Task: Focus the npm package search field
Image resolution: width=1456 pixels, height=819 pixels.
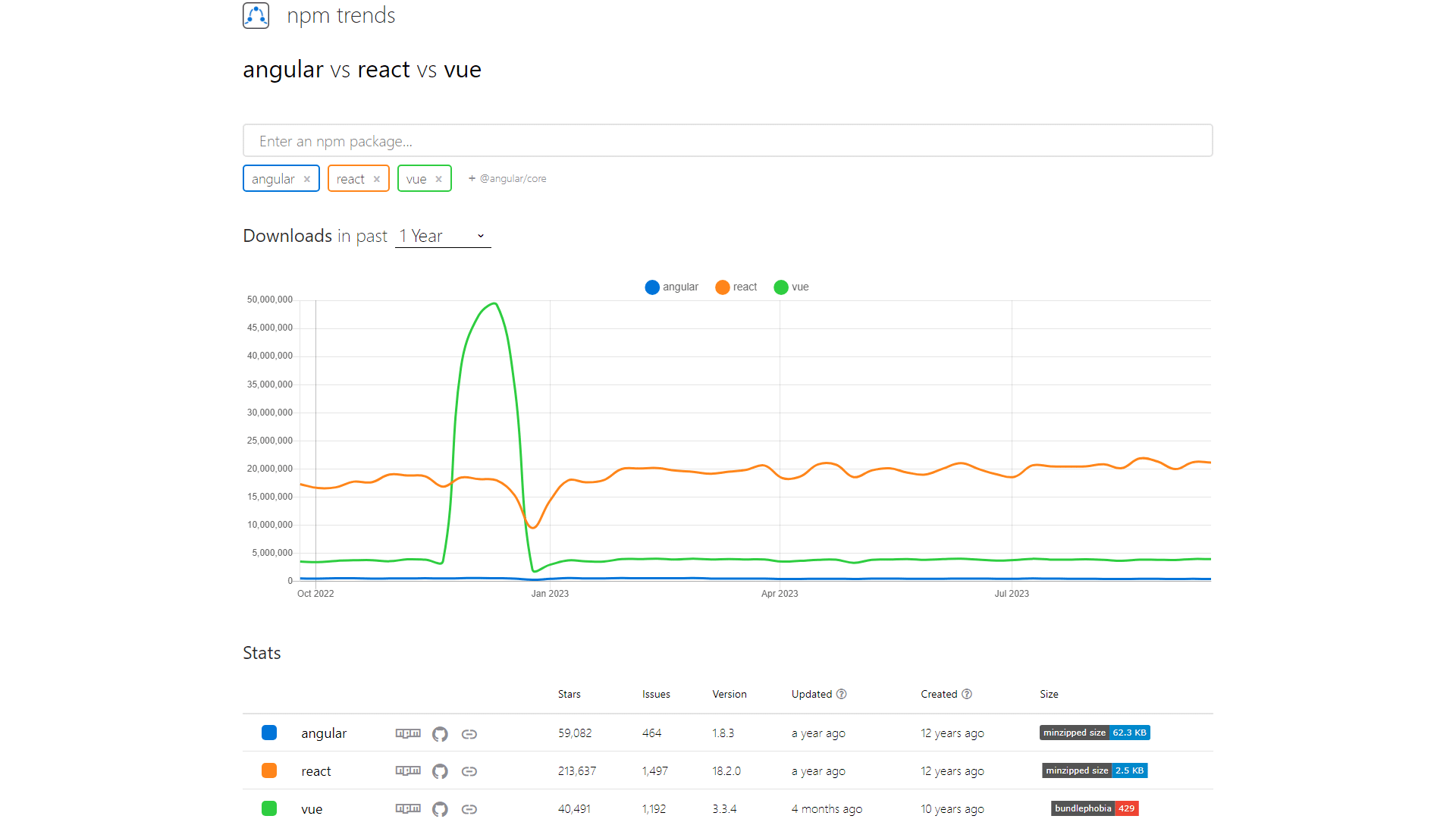Action: (727, 140)
